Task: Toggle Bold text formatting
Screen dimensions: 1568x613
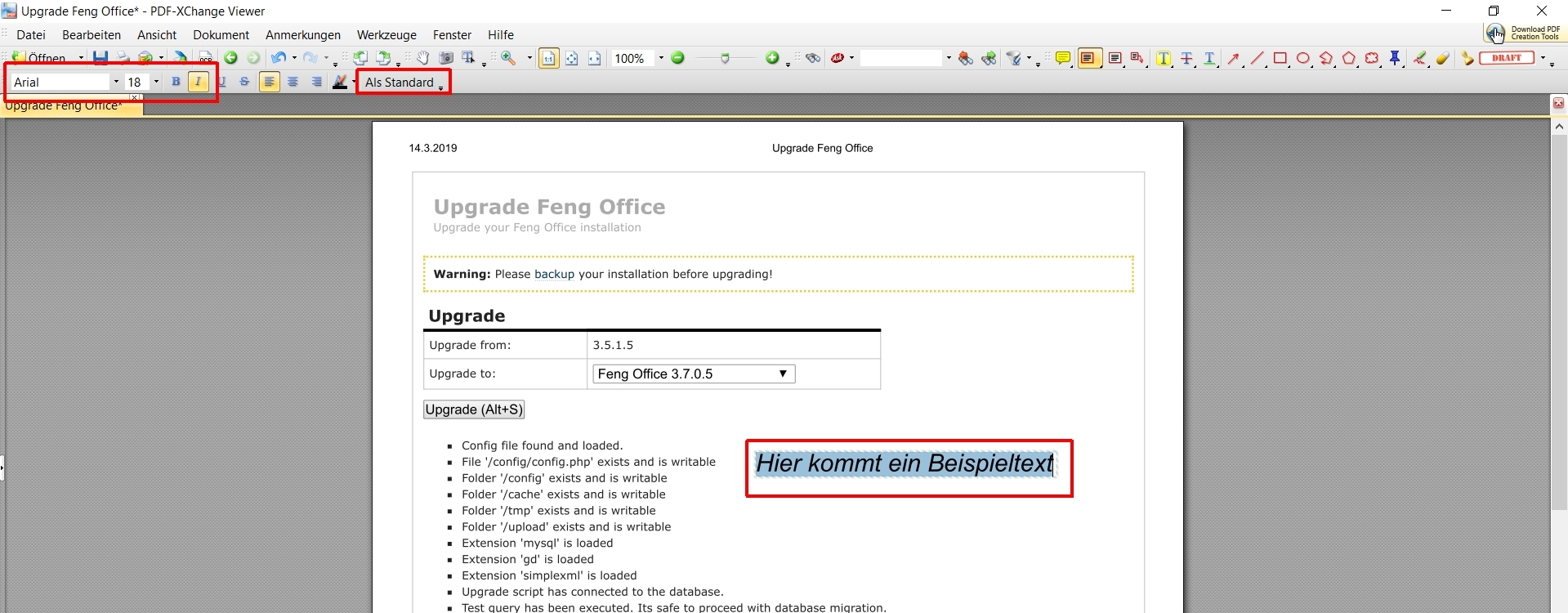Action: coord(176,82)
